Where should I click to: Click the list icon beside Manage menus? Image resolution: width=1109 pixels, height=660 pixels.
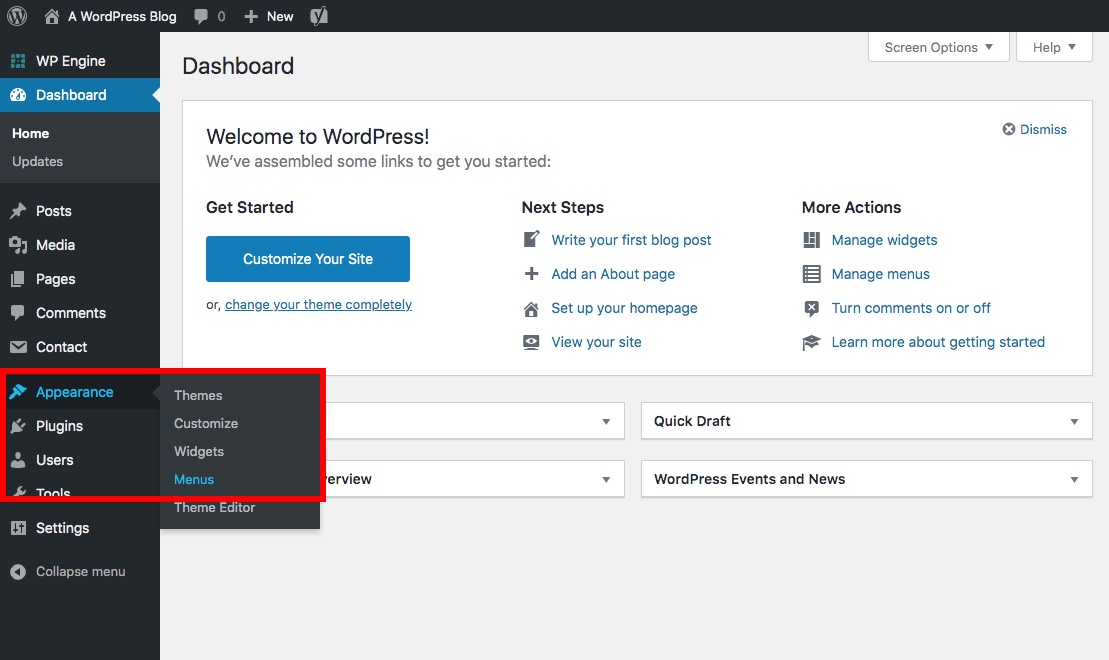[811, 274]
